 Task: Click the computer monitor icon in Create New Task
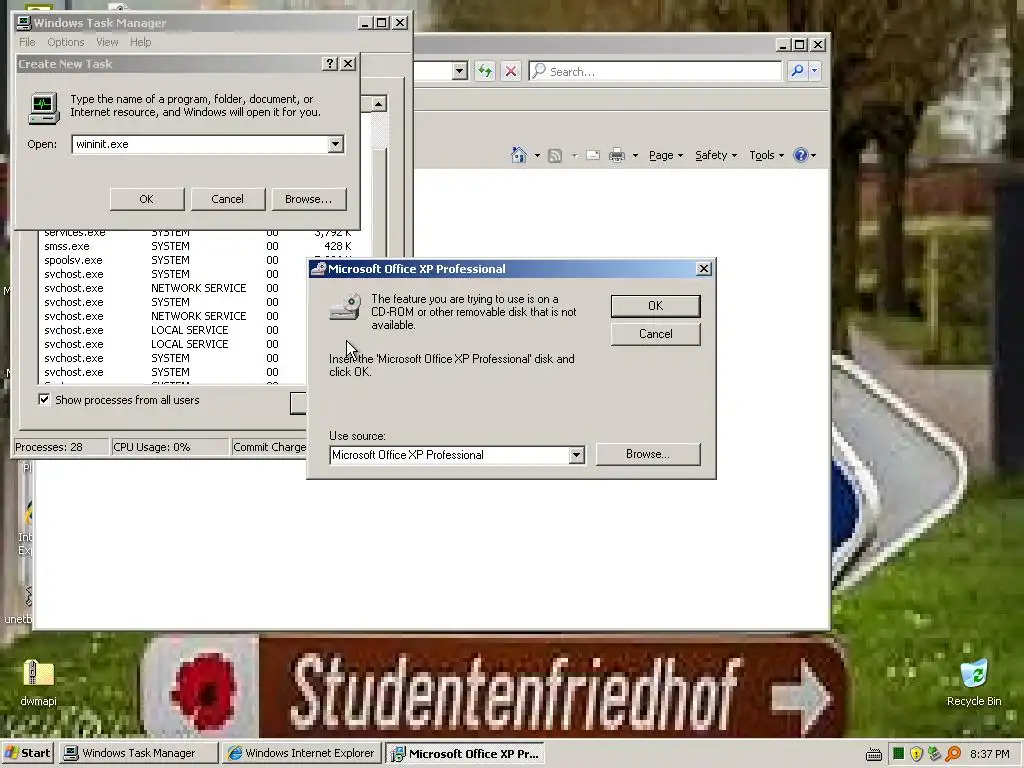(44, 108)
